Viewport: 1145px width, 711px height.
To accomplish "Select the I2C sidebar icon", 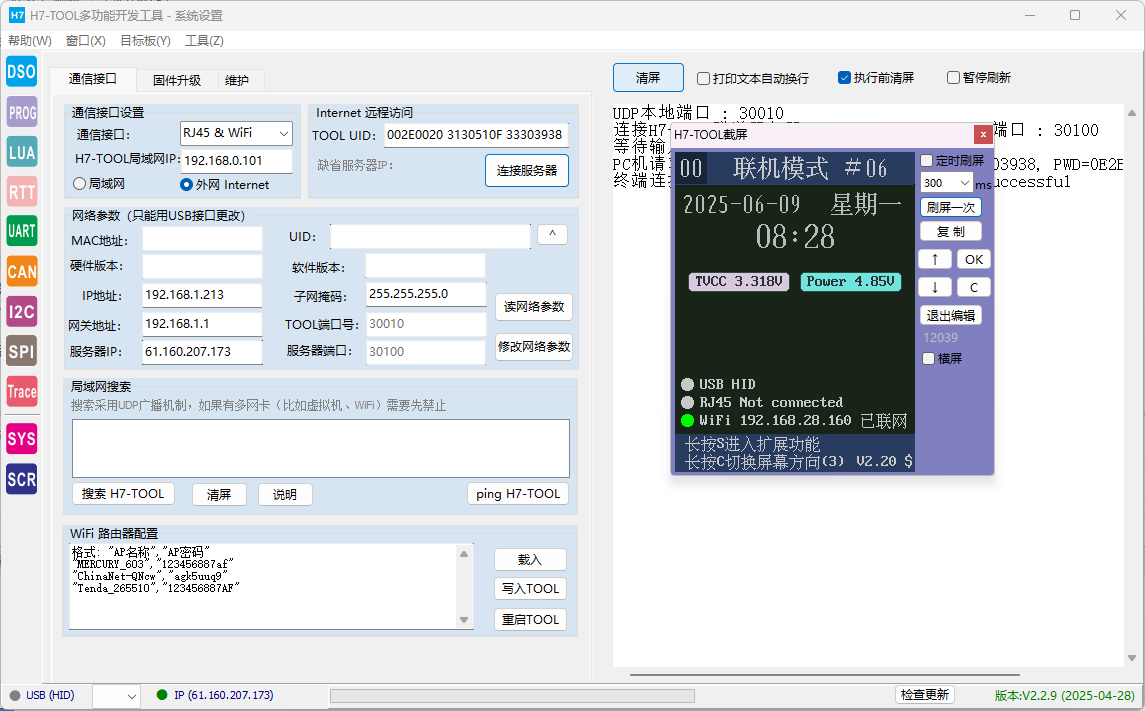I will coord(21,312).
